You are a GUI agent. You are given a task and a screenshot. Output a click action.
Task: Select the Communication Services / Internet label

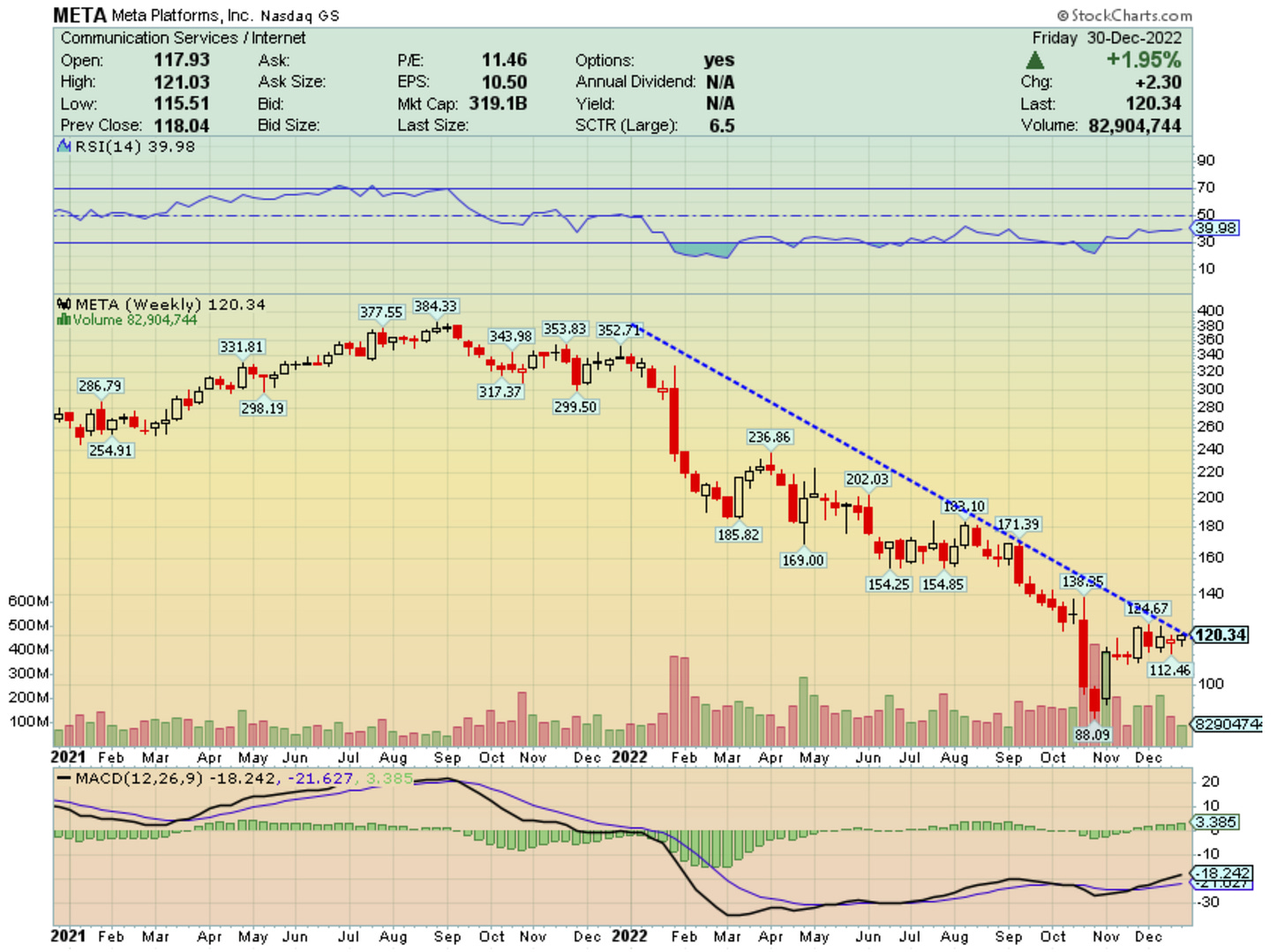click(183, 38)
